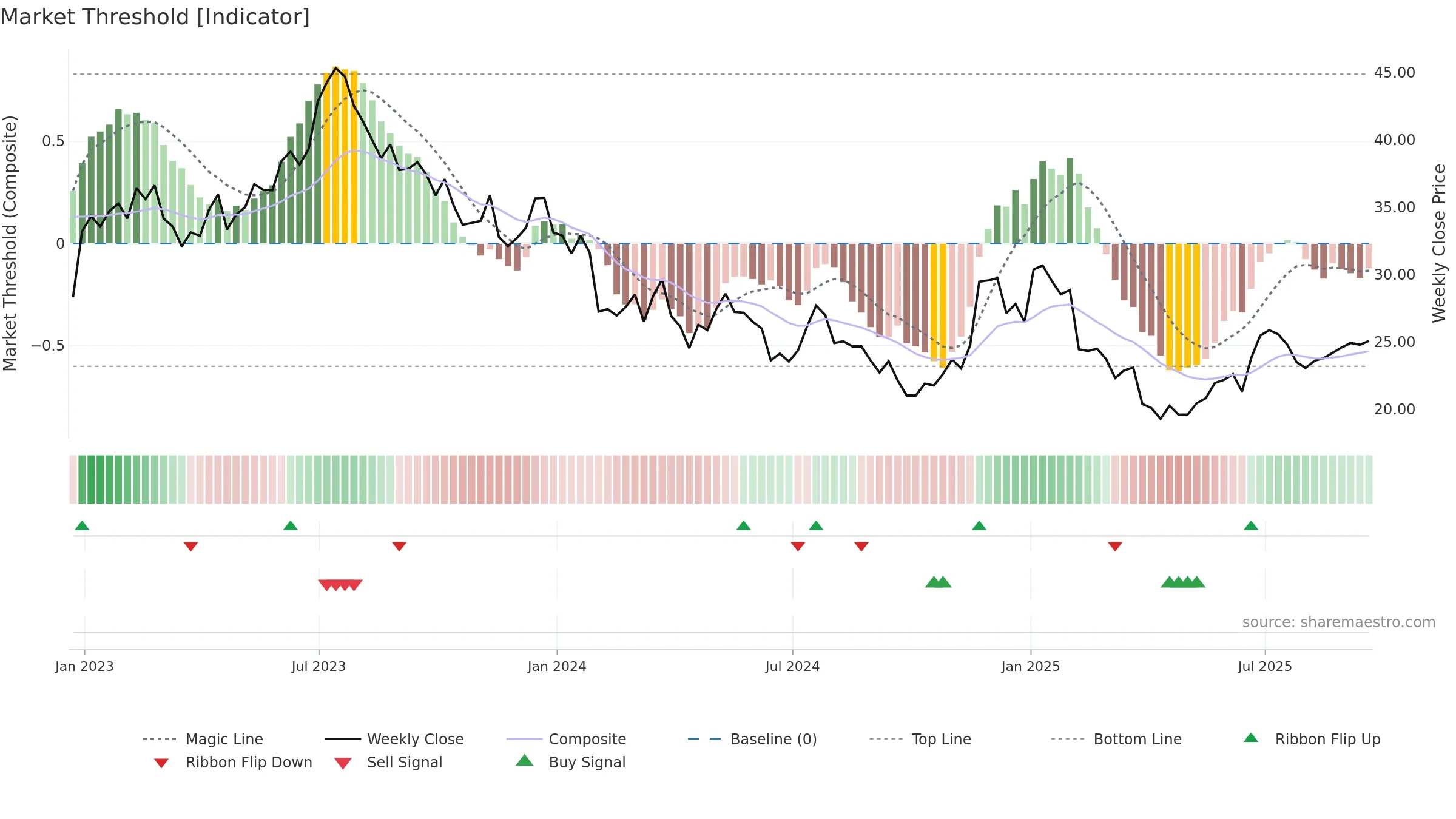The image size is (1456, 819).
Task: Click the yellow histogram bars at the Apr 2025 trough
Action: click(x=1183, y=307)
